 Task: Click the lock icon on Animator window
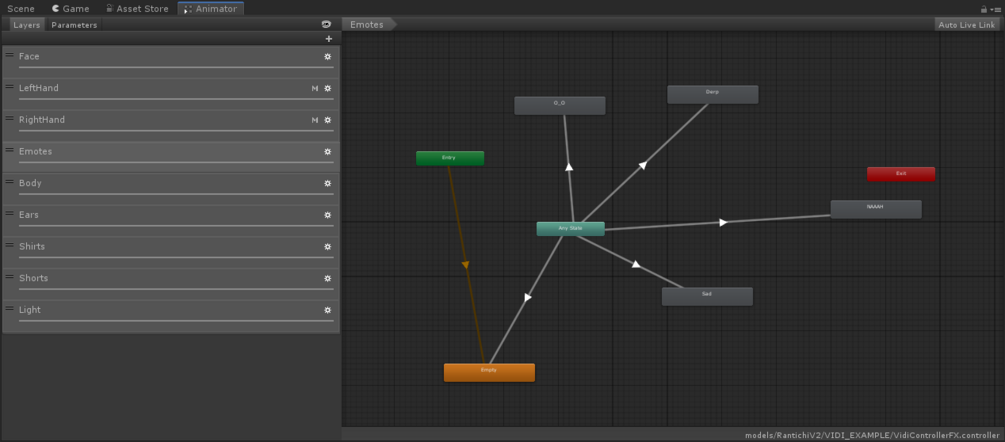point(984,9)
